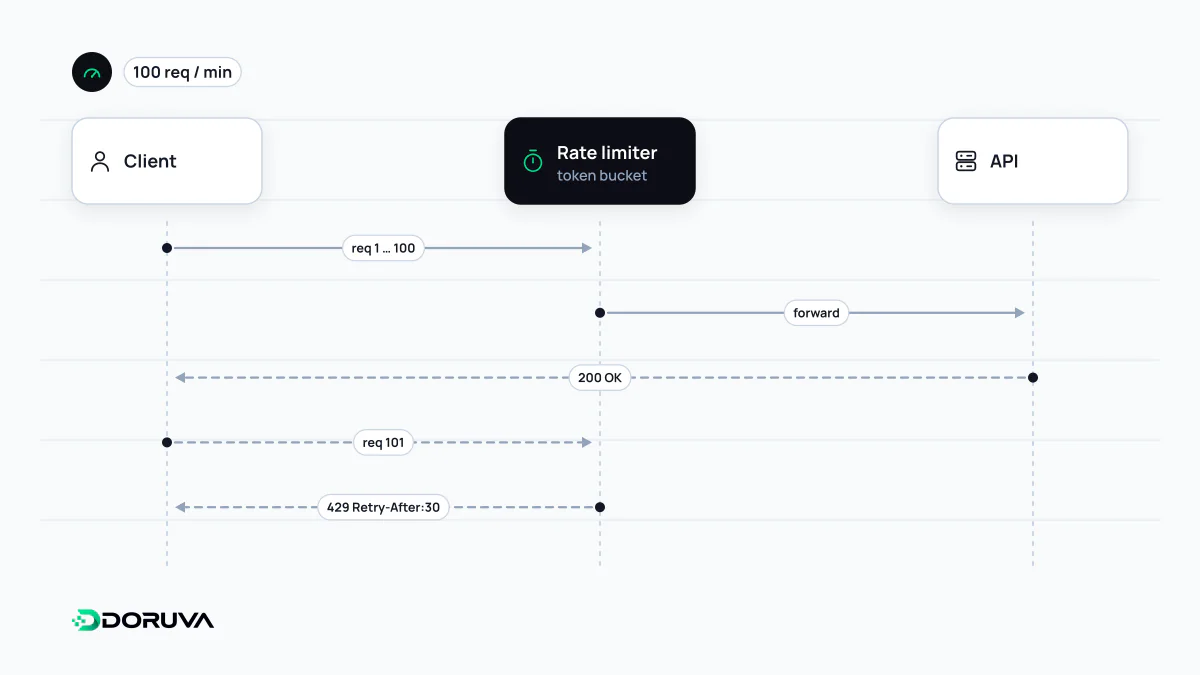1200x675 pixels.
Task: Click the req 1 … 100 label
Action: pyautogui.click(x=384, y=248)
